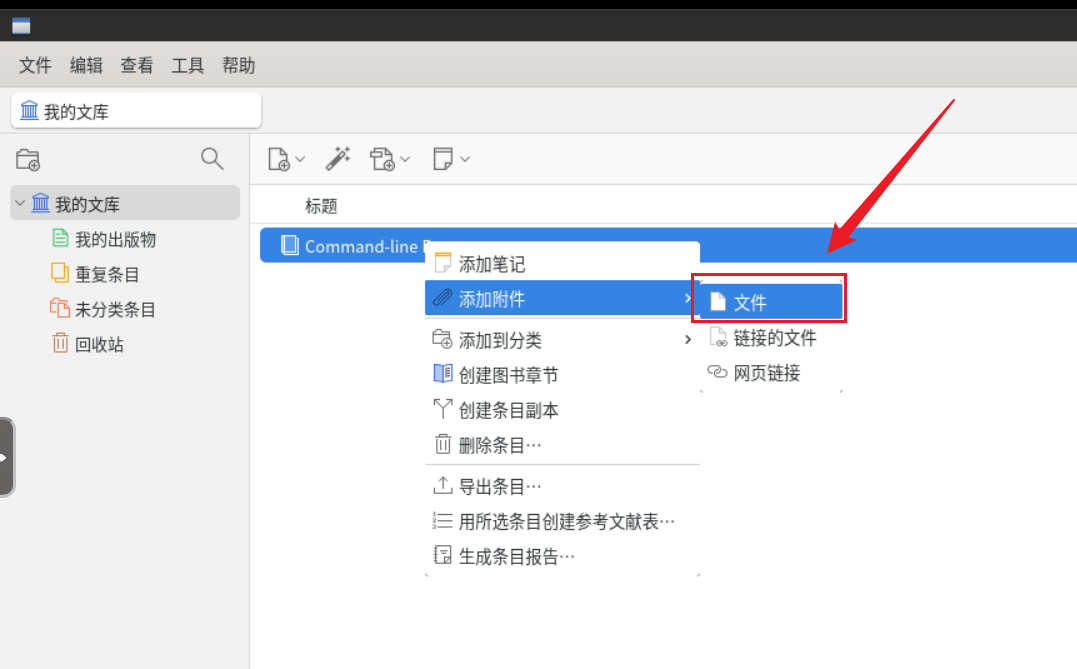Click the 回收站 trash bin icon

click(60, 343)
